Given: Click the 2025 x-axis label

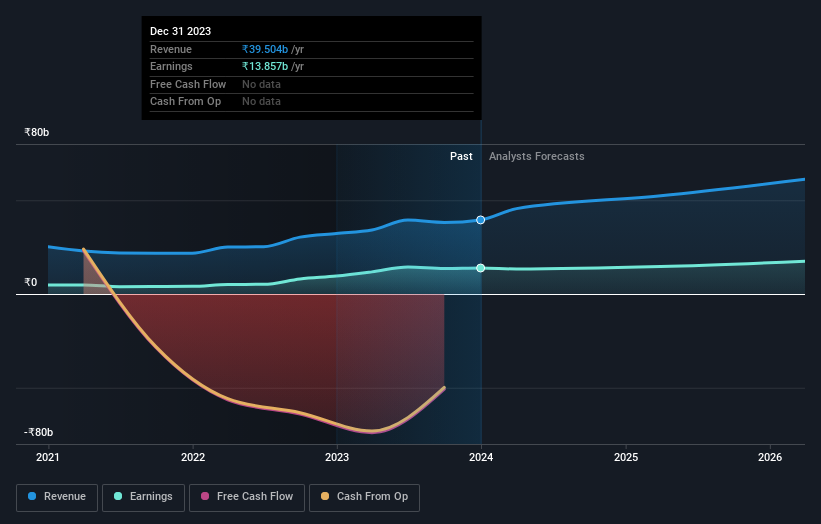Looking at the screenshot, I should pos(626,457).
